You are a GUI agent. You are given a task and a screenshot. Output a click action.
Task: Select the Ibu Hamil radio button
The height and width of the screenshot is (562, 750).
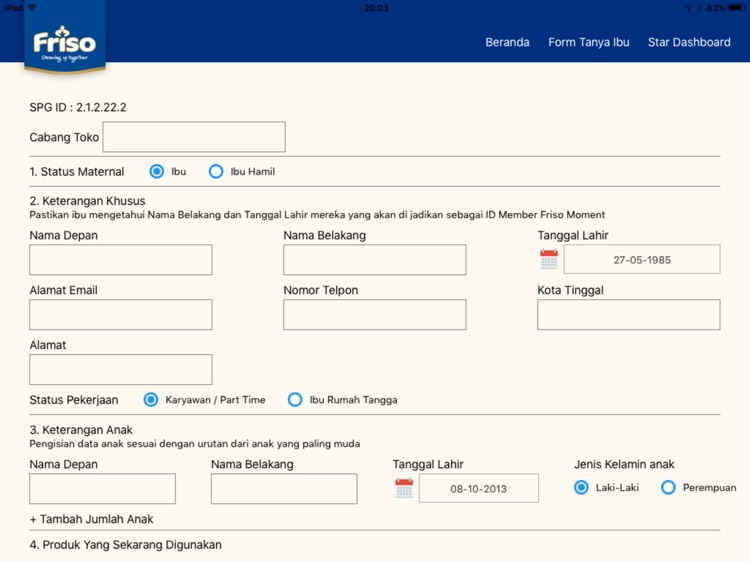click(216, 172)
